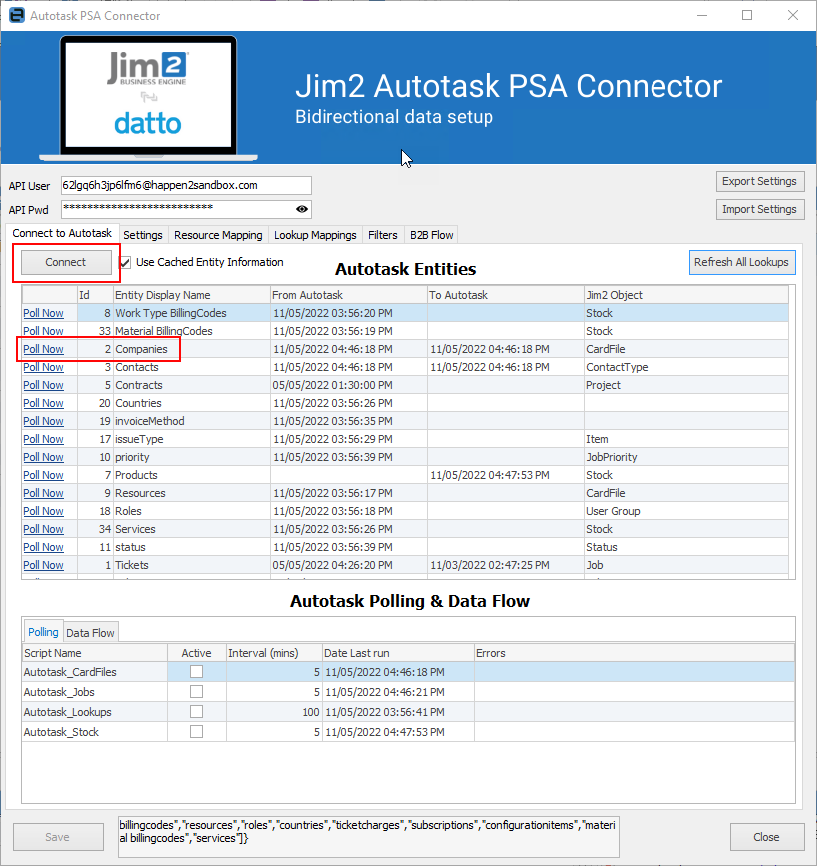The width and height of the screenshot is (817, 866).
Task: Poll Now for Roles entity
Action: 43,511
